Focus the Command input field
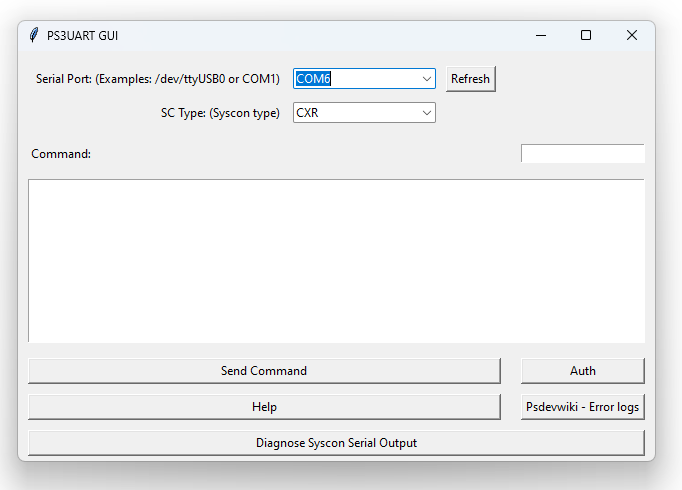 coord(582,154)
